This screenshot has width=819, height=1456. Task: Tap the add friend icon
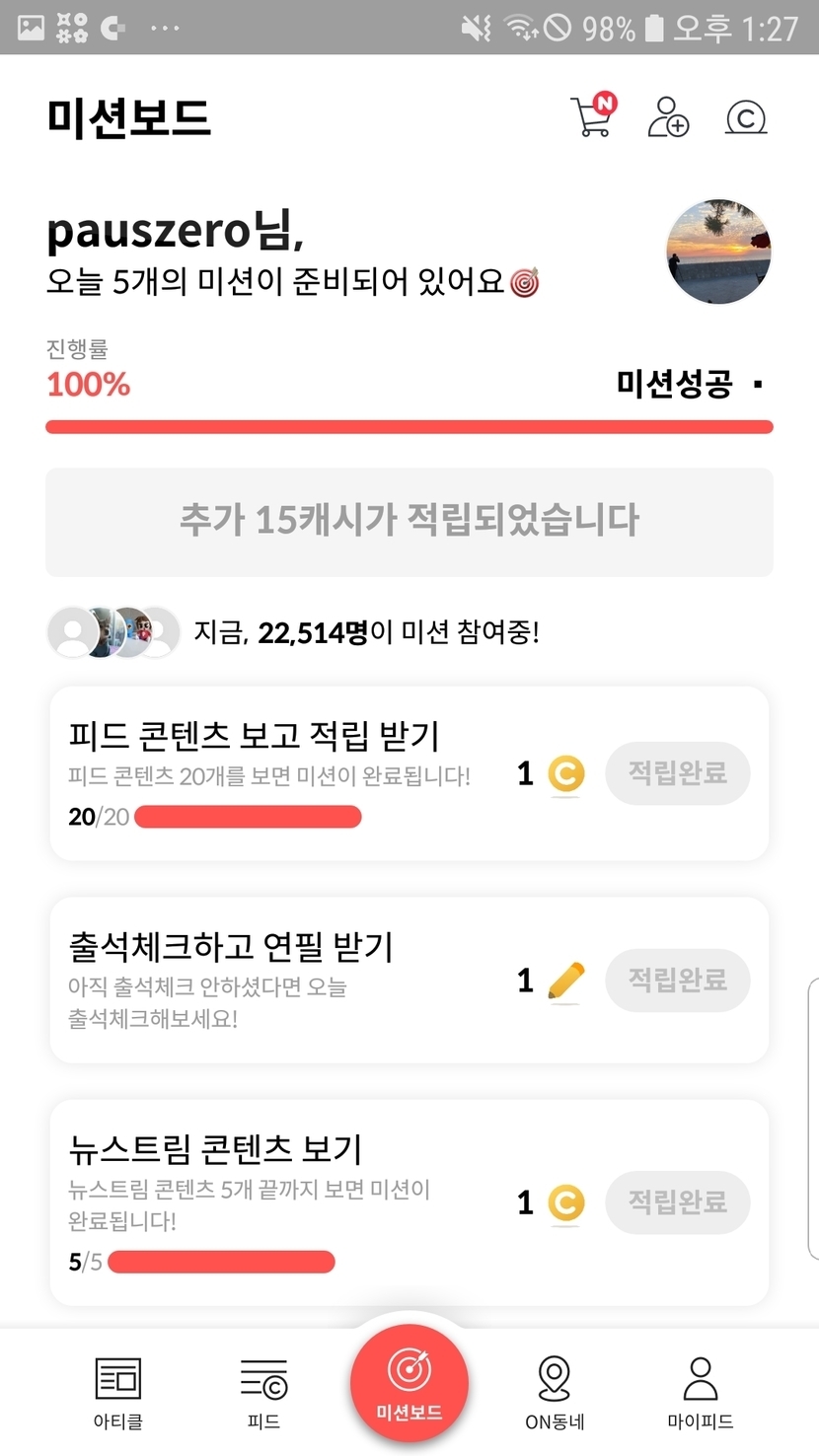(x=668, y=117)
